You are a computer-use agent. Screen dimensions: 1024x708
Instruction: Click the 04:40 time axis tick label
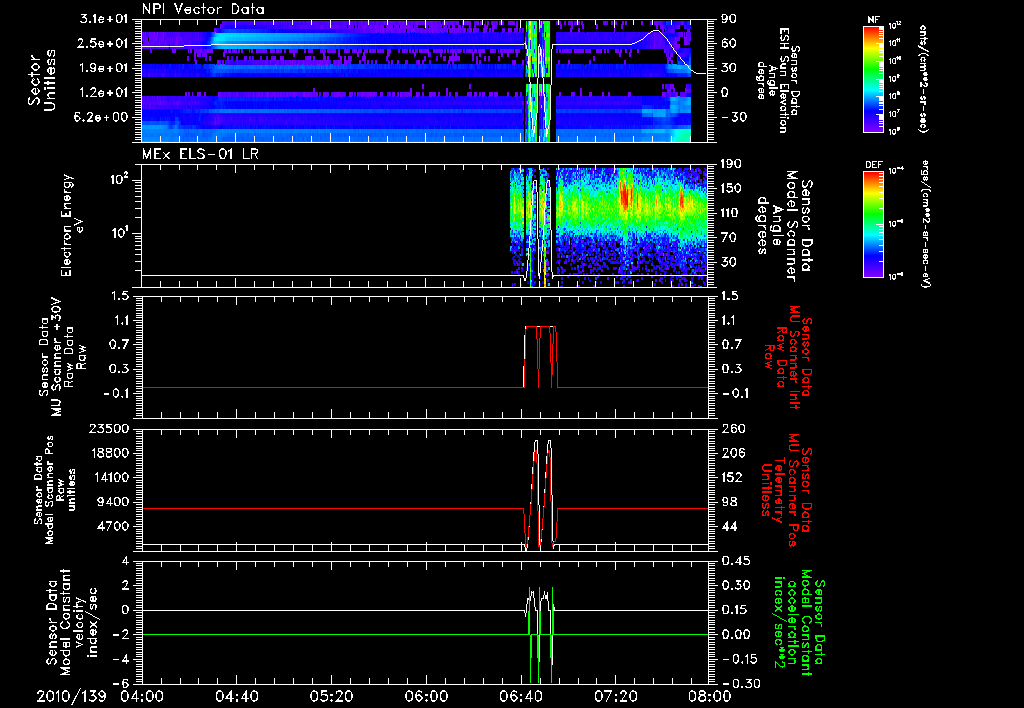tap(236, 697)
